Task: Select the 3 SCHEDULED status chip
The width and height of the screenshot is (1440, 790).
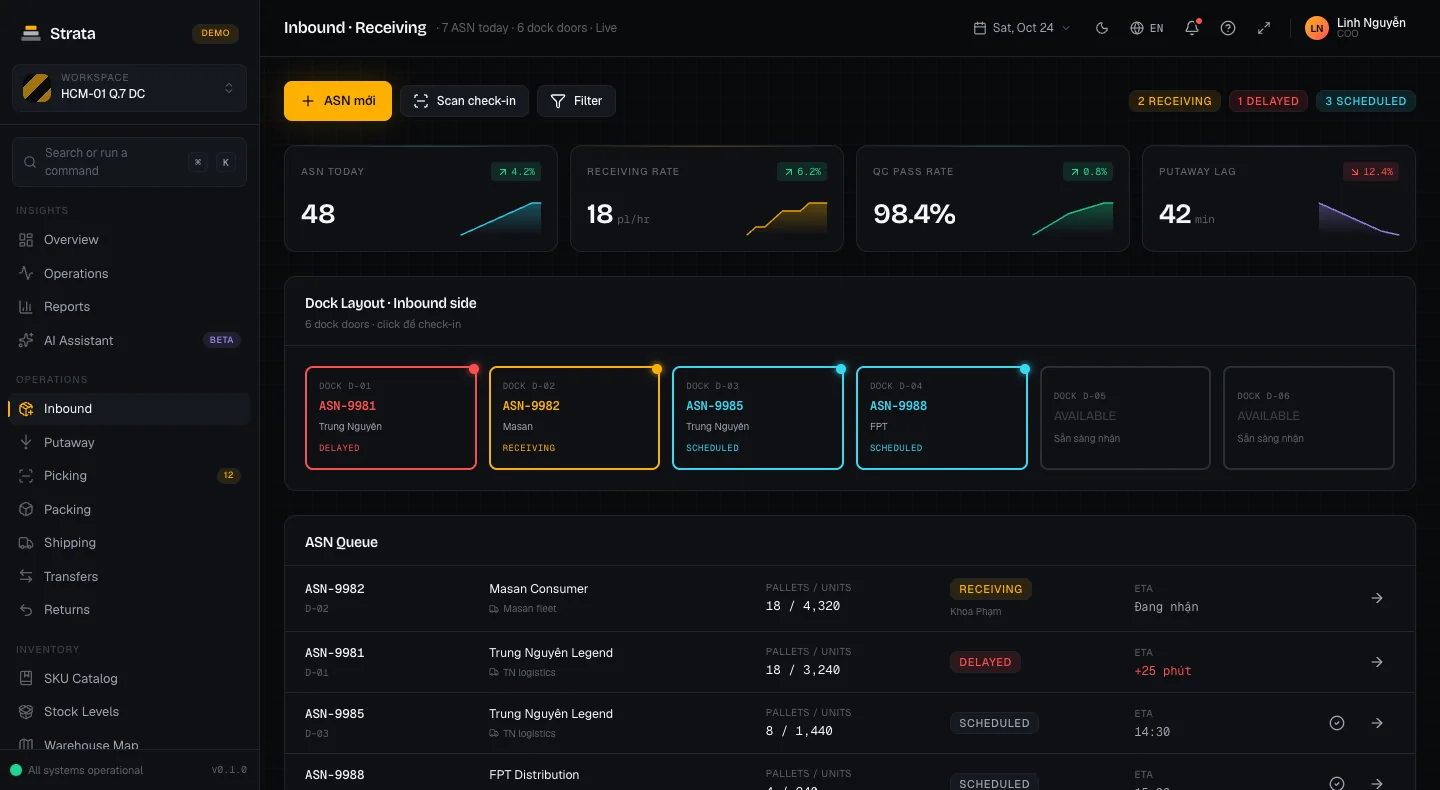Action: coord(1366,101)
